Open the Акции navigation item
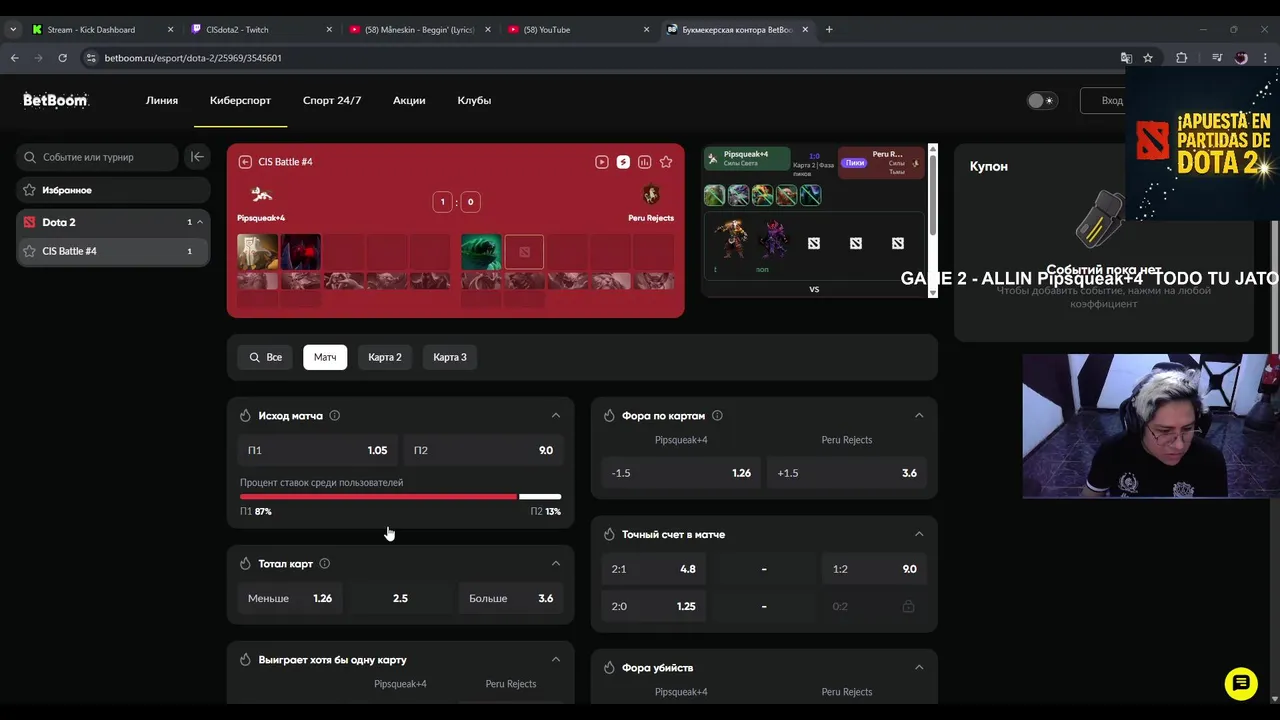This screenshot has width=1280, height=720. (409, 100)
